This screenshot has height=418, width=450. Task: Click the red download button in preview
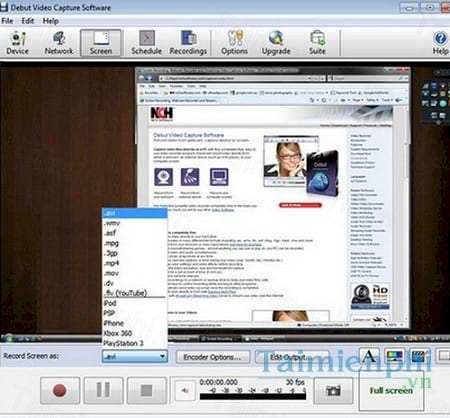300,205
